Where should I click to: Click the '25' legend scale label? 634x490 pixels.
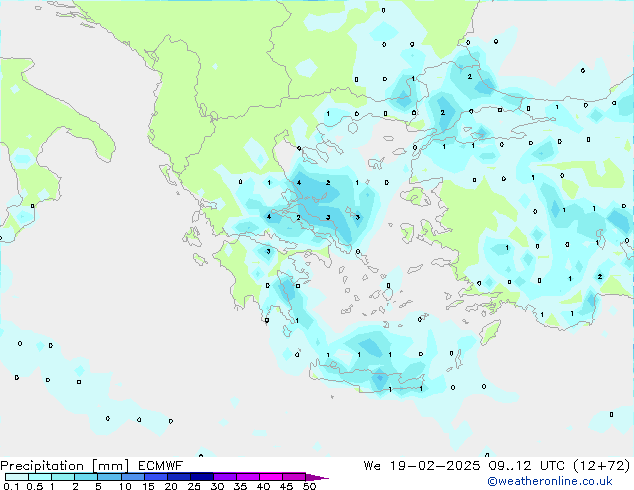click(194, 486)
